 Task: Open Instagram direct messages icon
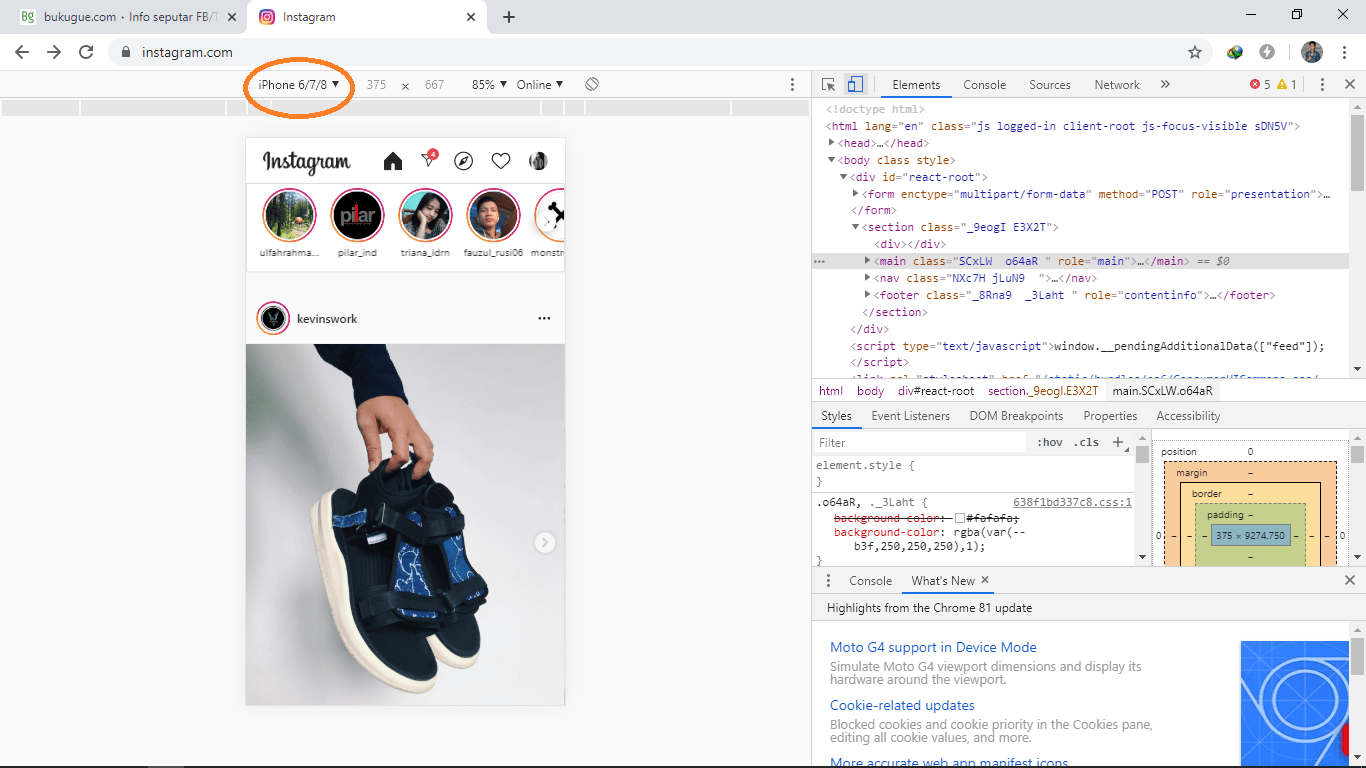(x=429, y=160)
